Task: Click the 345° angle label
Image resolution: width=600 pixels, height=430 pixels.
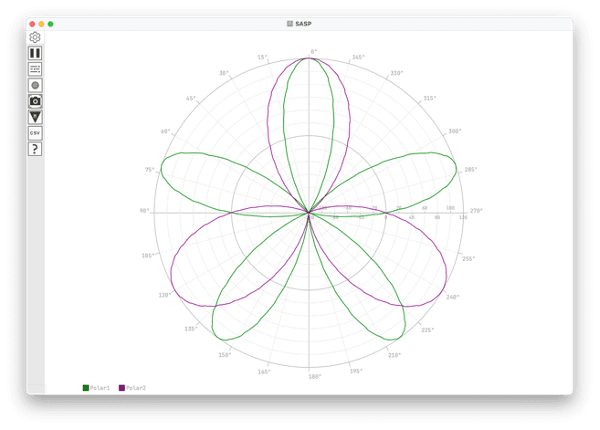Action: [358, 57]
